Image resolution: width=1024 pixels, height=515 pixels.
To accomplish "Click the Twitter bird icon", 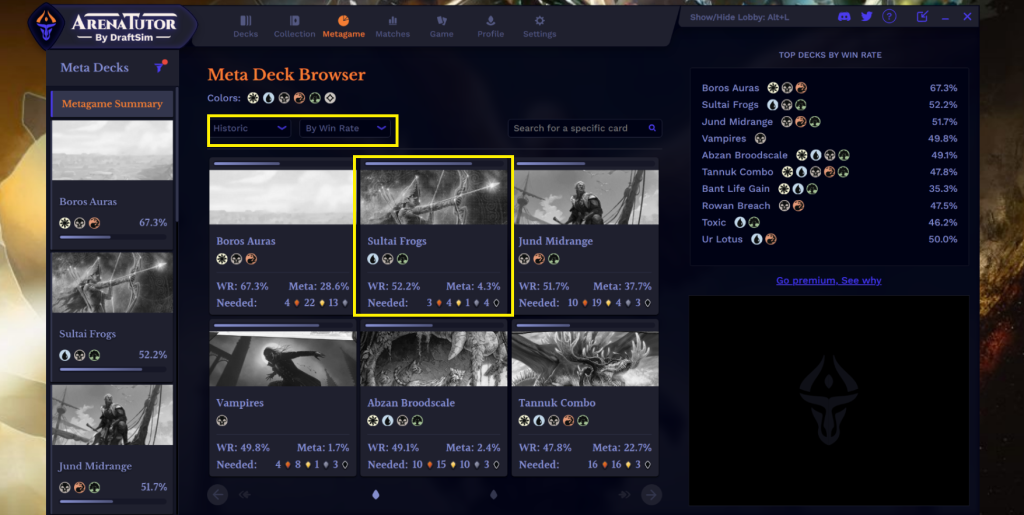I will point(867,17).
